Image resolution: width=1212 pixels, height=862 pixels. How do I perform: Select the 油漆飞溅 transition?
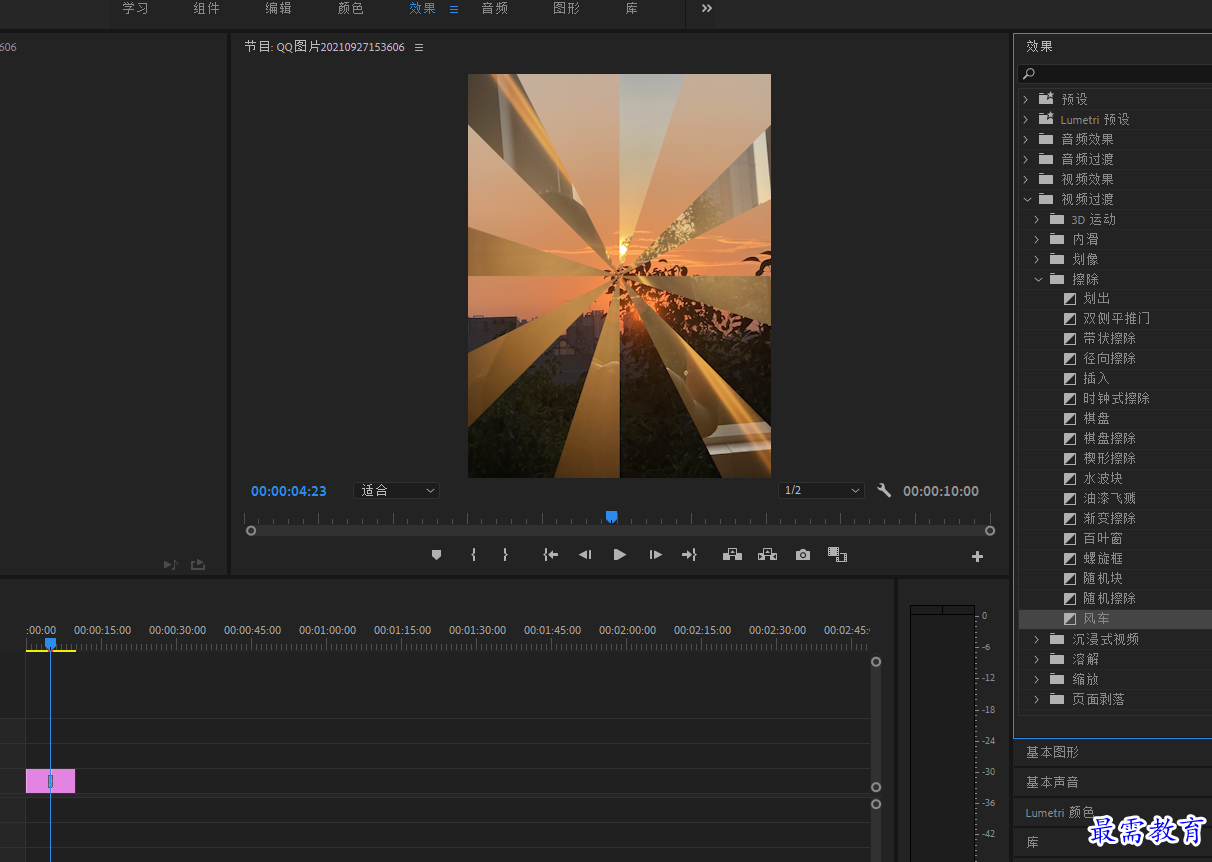point(1109,499)
